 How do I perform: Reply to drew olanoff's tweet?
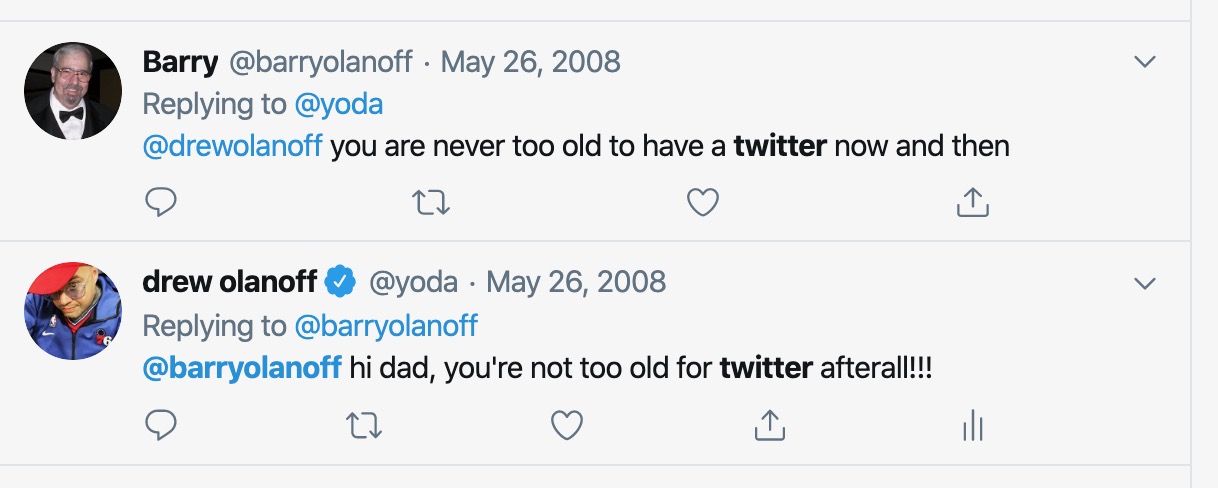pyautogui.click(x=161, y=426)
